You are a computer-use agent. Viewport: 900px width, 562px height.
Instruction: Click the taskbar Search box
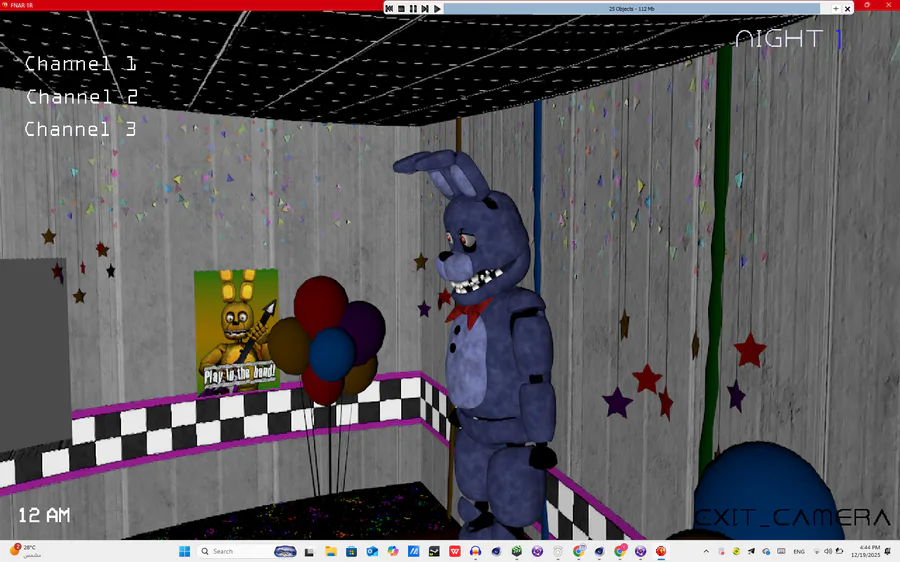pyautogui.click(x=248, y=552)
